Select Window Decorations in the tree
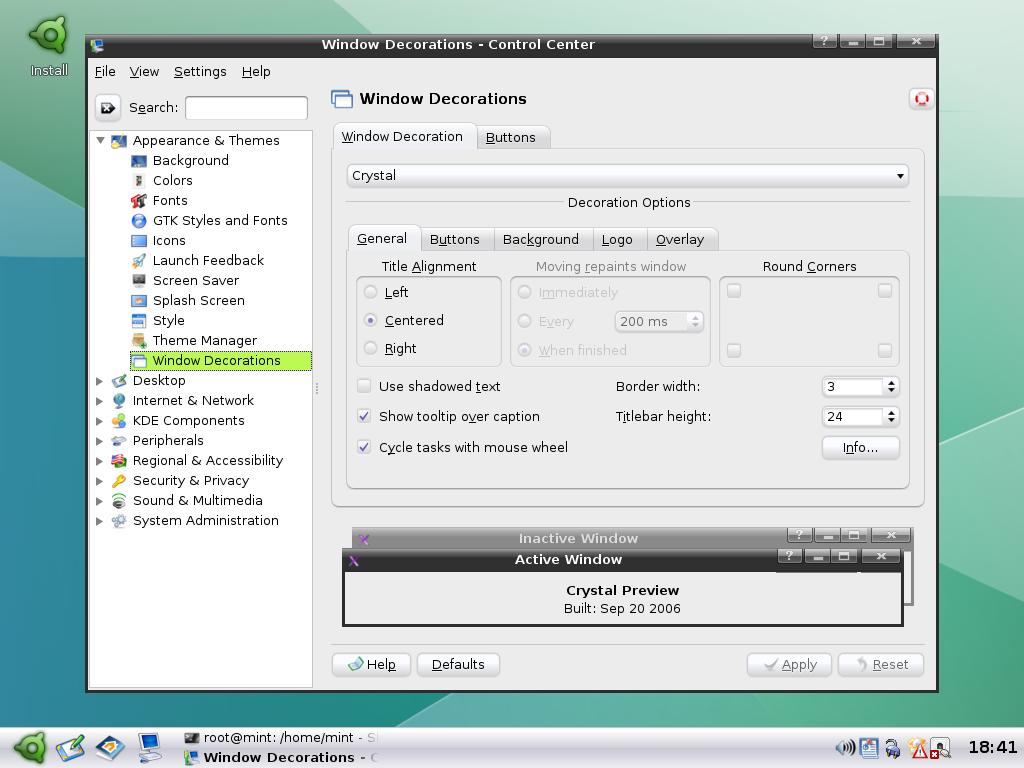The image size is (1024, 768). [x=221, y=360]
